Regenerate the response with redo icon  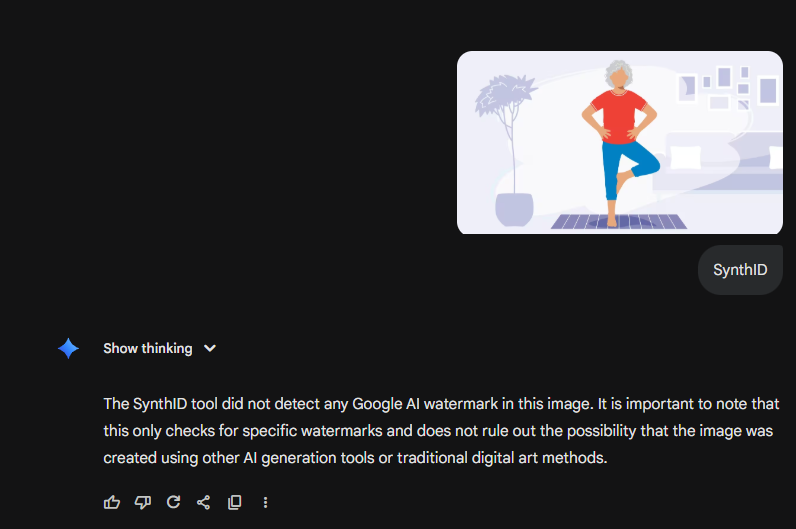point(173,502)
